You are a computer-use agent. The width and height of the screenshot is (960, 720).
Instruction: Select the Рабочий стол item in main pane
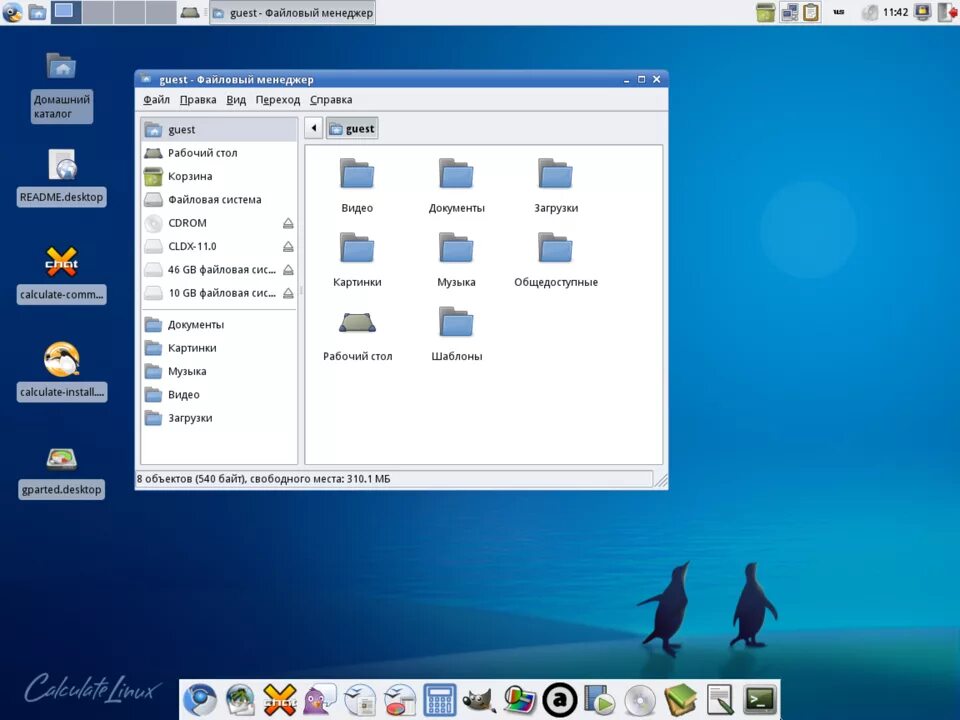(358, 334)
